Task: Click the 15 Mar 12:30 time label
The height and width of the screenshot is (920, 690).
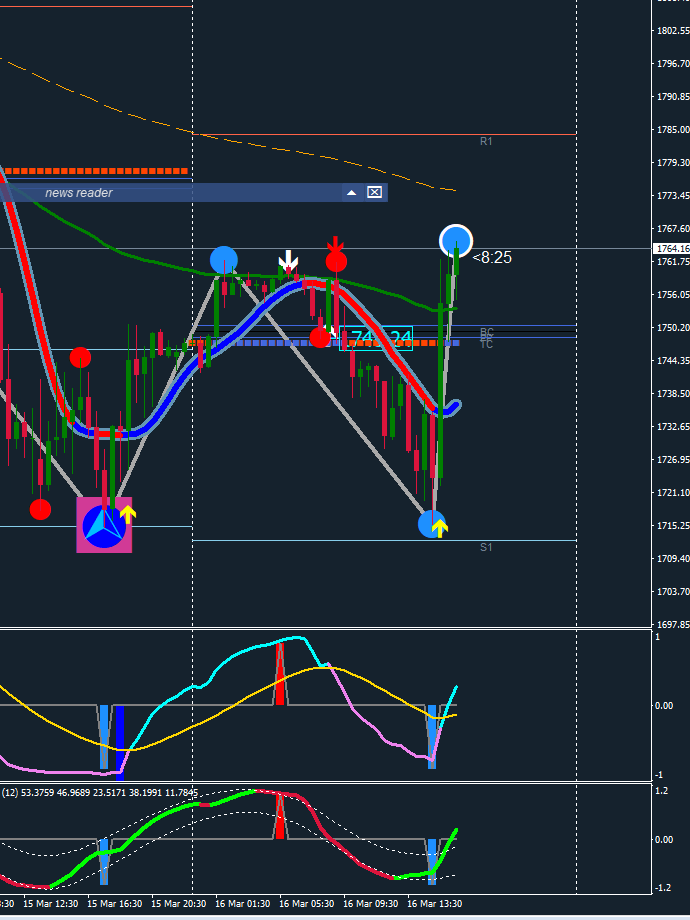Action: pos(50,904)
